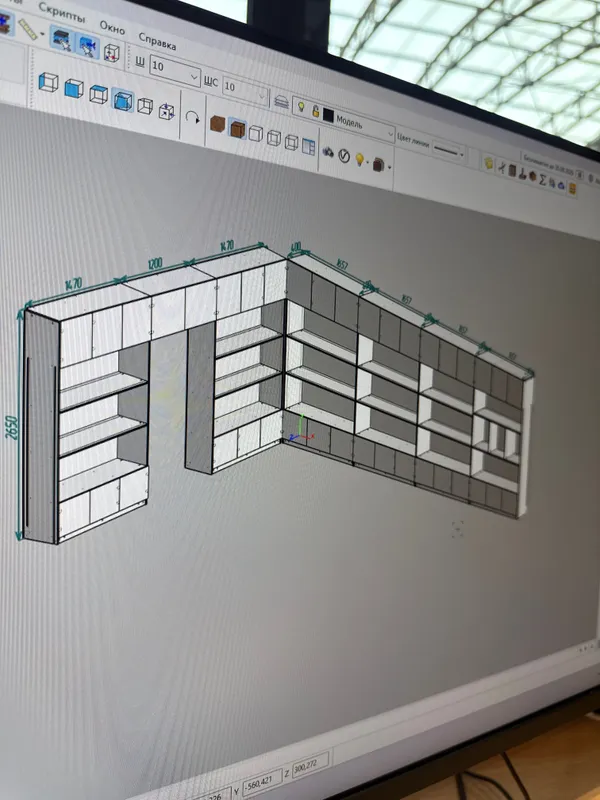Viewport: 600px width, 800px height.
Task: Click the zoom-to-fit cube with arrows
Action: click(166, 111)
